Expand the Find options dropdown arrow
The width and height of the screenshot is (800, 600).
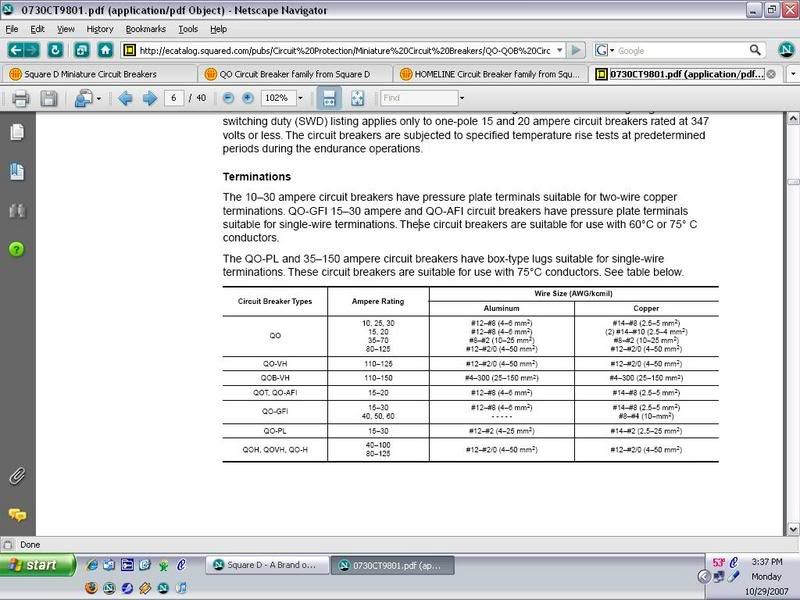pyautogui.click(x=462, y=98)
